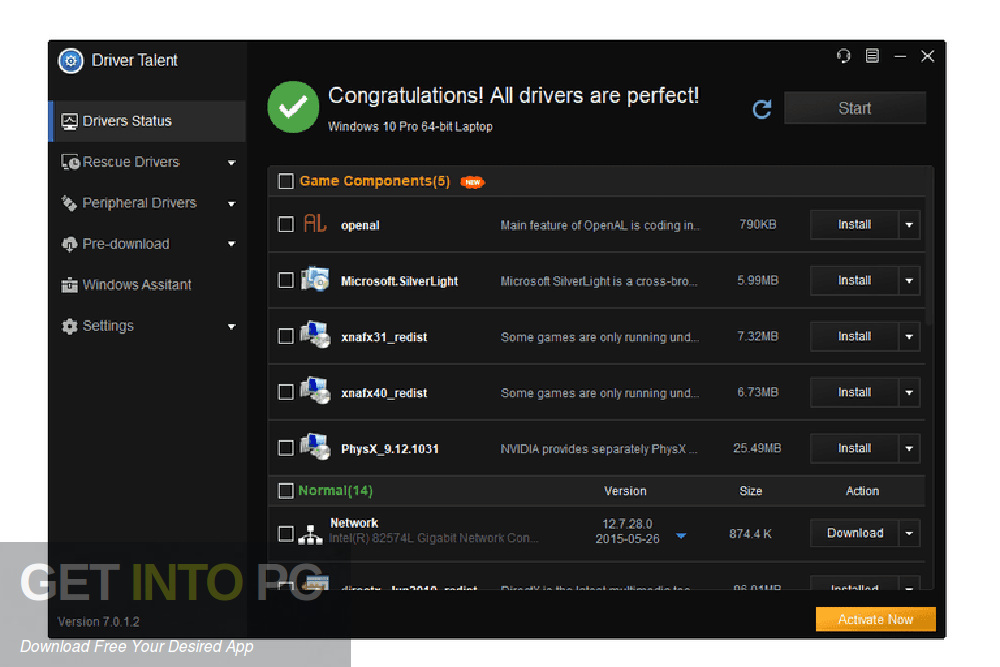Expand the Peripheral Drivers arrow
This screenshot has width=1000, height=667.
click(x=232, y=204)
